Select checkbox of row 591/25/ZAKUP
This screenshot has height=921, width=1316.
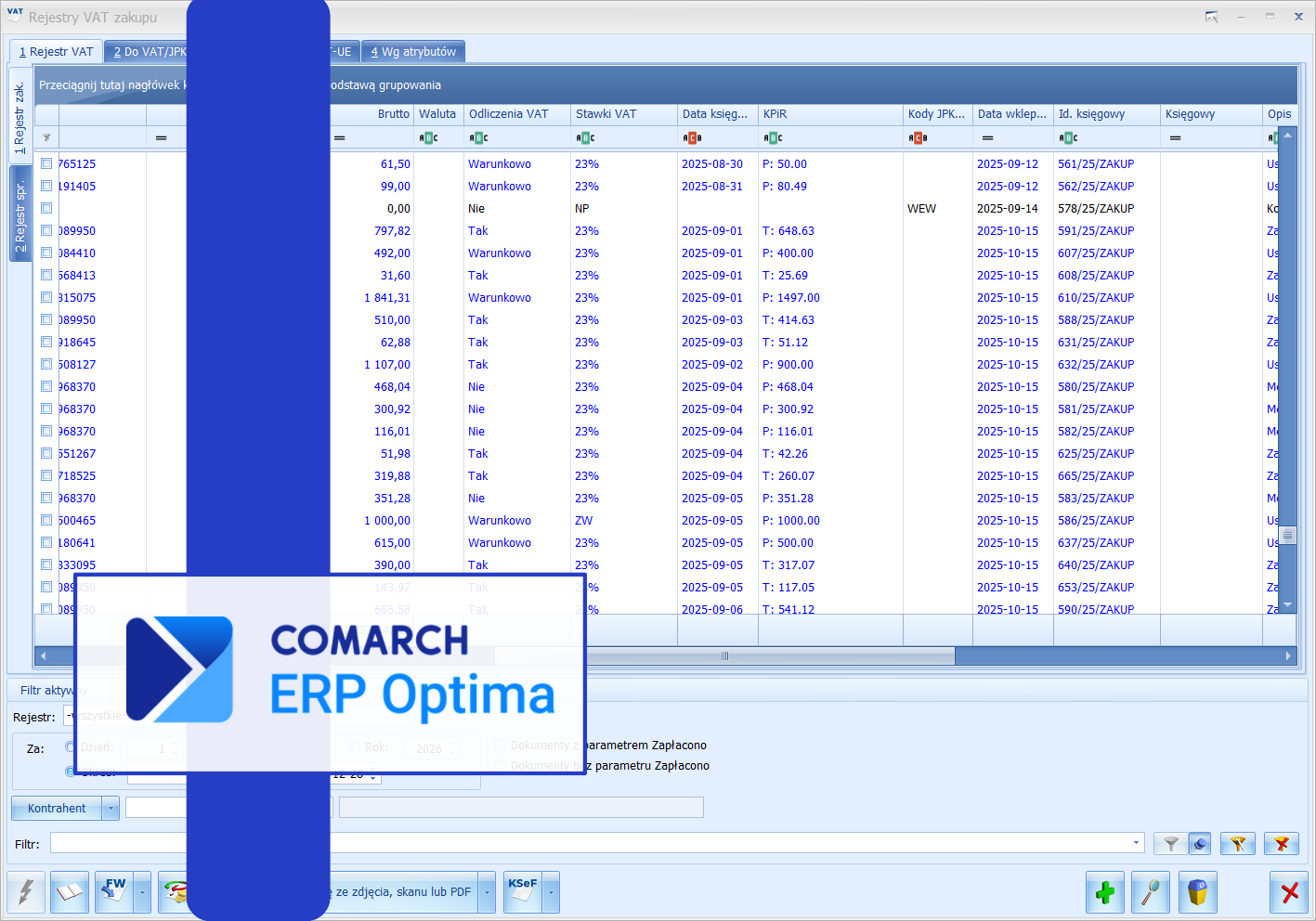pyautogui.click(x=46, y=230)
